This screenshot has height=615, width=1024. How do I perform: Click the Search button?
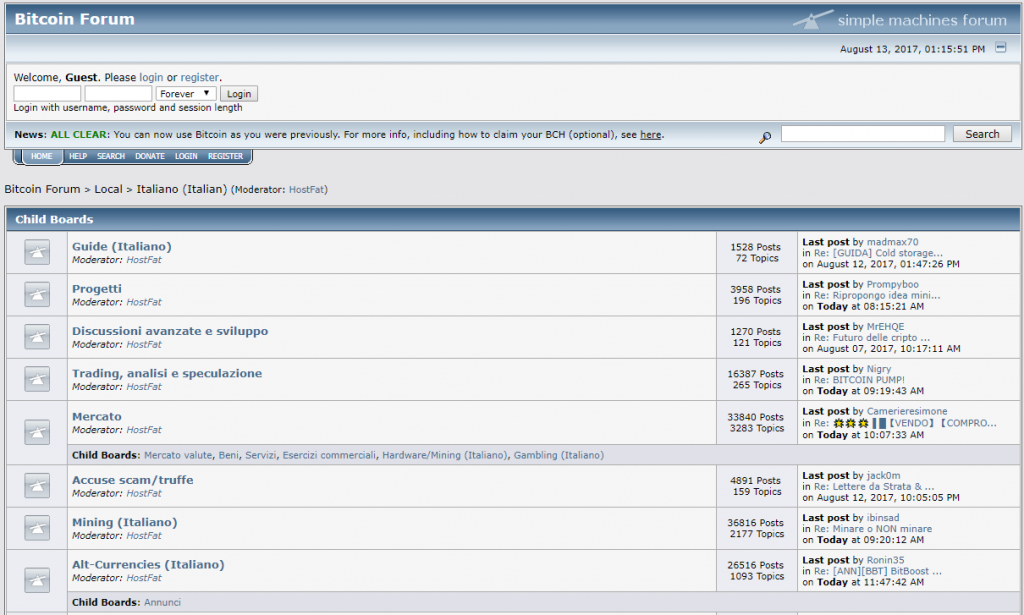pyautogui.click(x=982, y=134)
